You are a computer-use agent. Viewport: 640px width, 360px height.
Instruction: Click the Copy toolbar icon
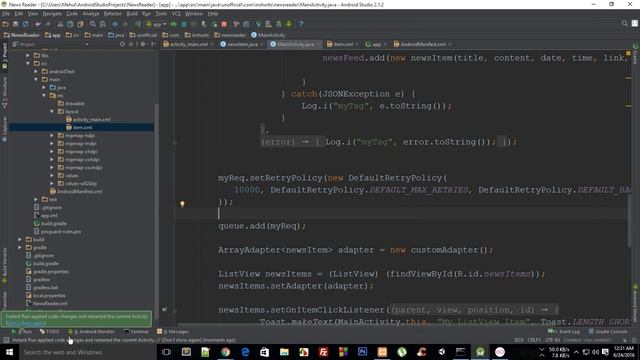pos(70,24)
